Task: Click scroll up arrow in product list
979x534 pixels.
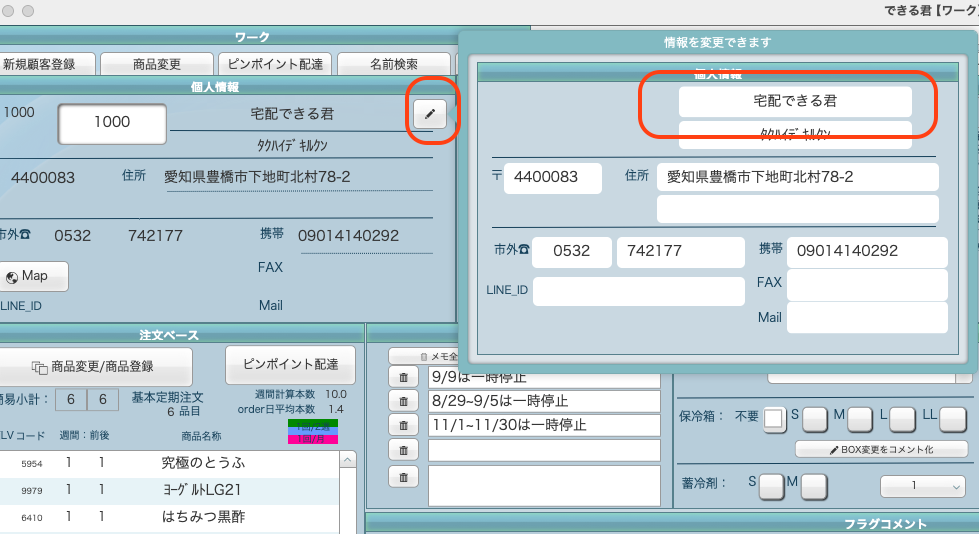Action: click(x=348, y=461)
